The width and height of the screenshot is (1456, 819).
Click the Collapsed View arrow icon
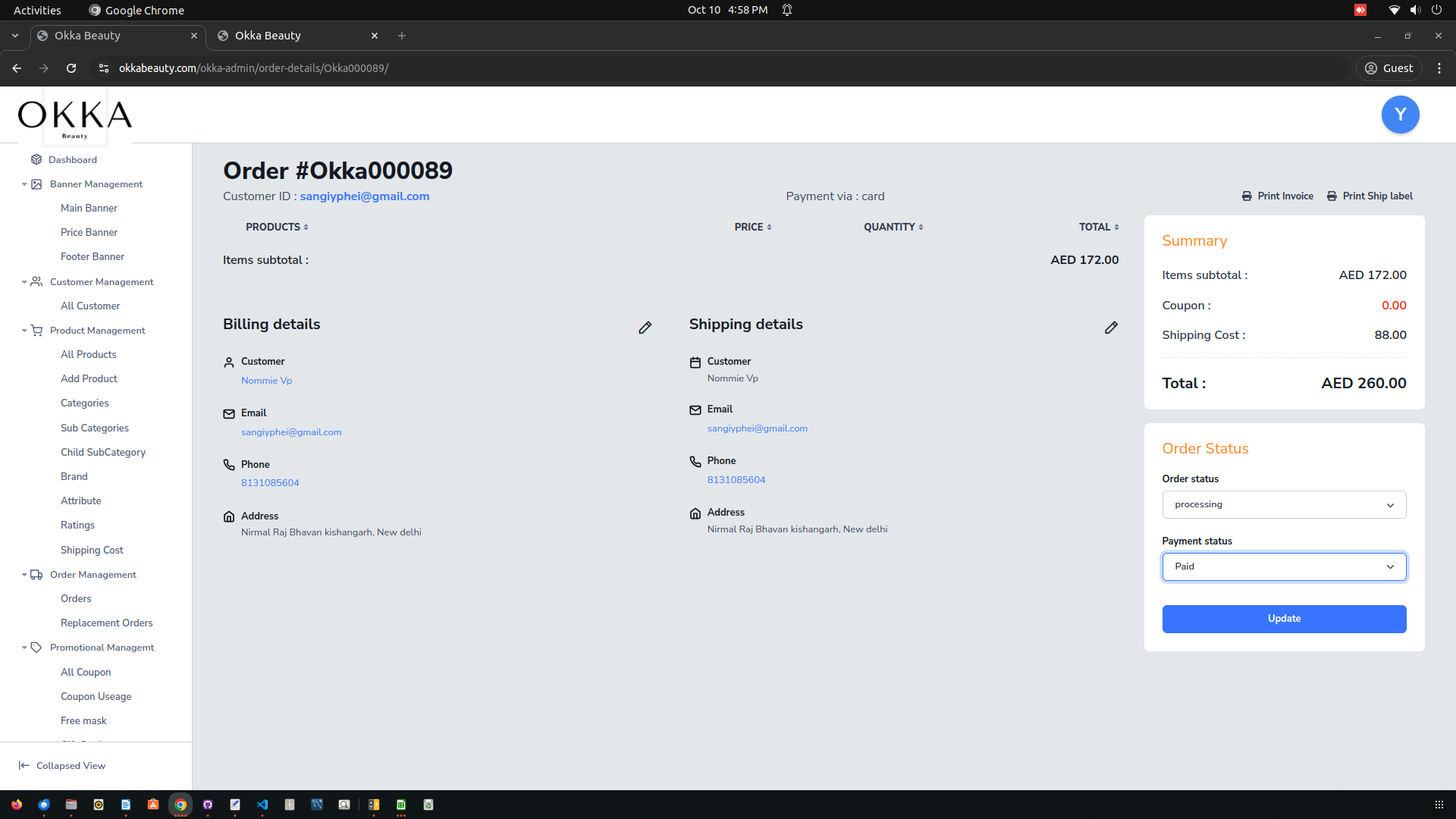24,766
